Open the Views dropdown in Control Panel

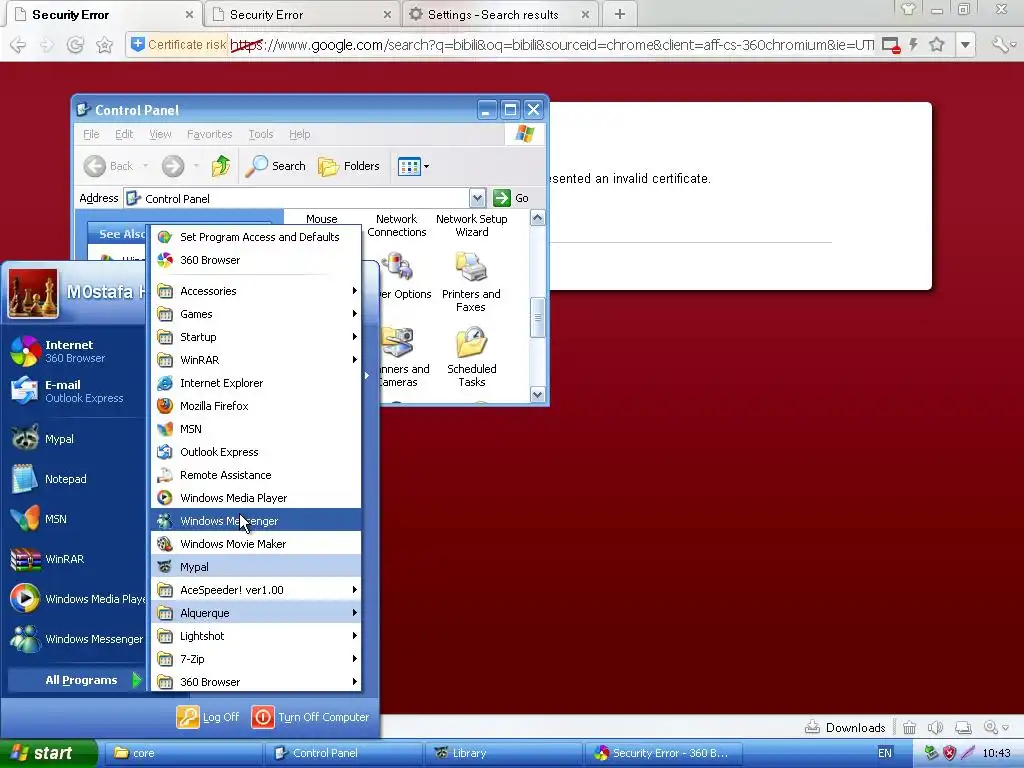click(x=413, y=166)
